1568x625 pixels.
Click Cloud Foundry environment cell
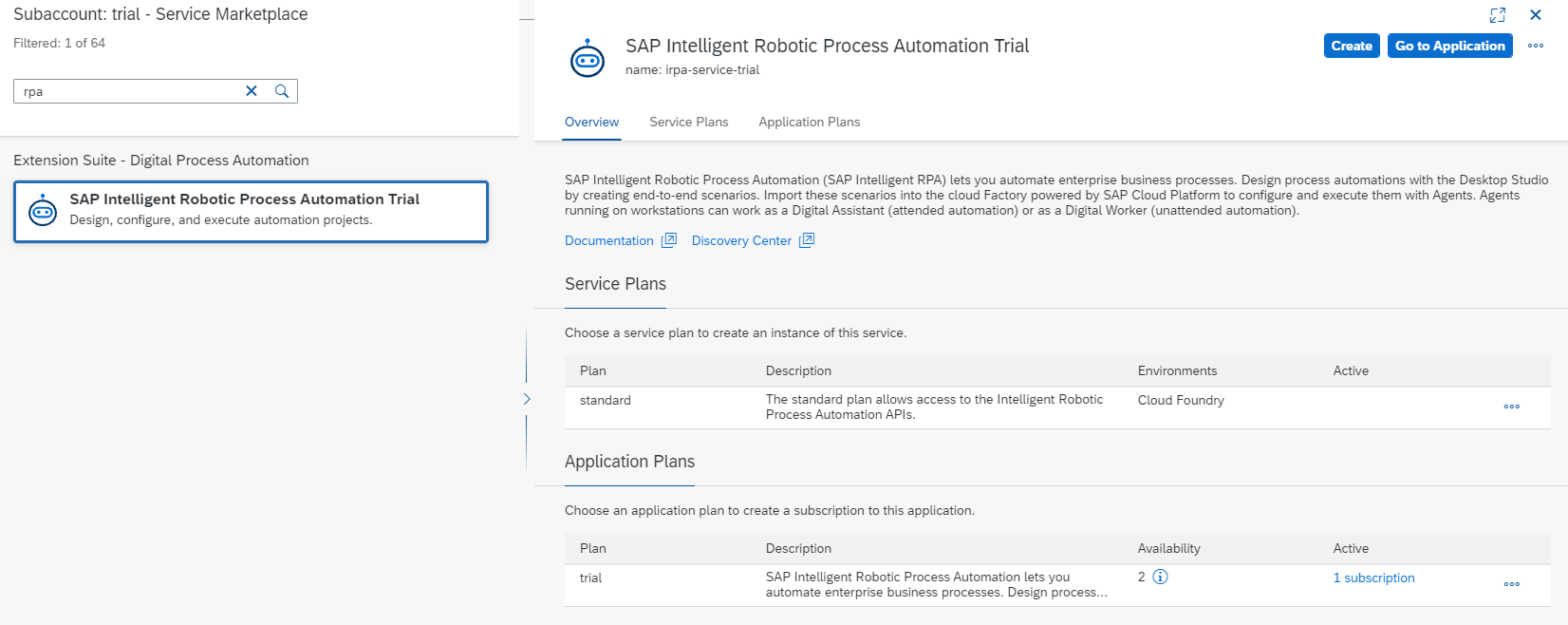click(1181, 400)
